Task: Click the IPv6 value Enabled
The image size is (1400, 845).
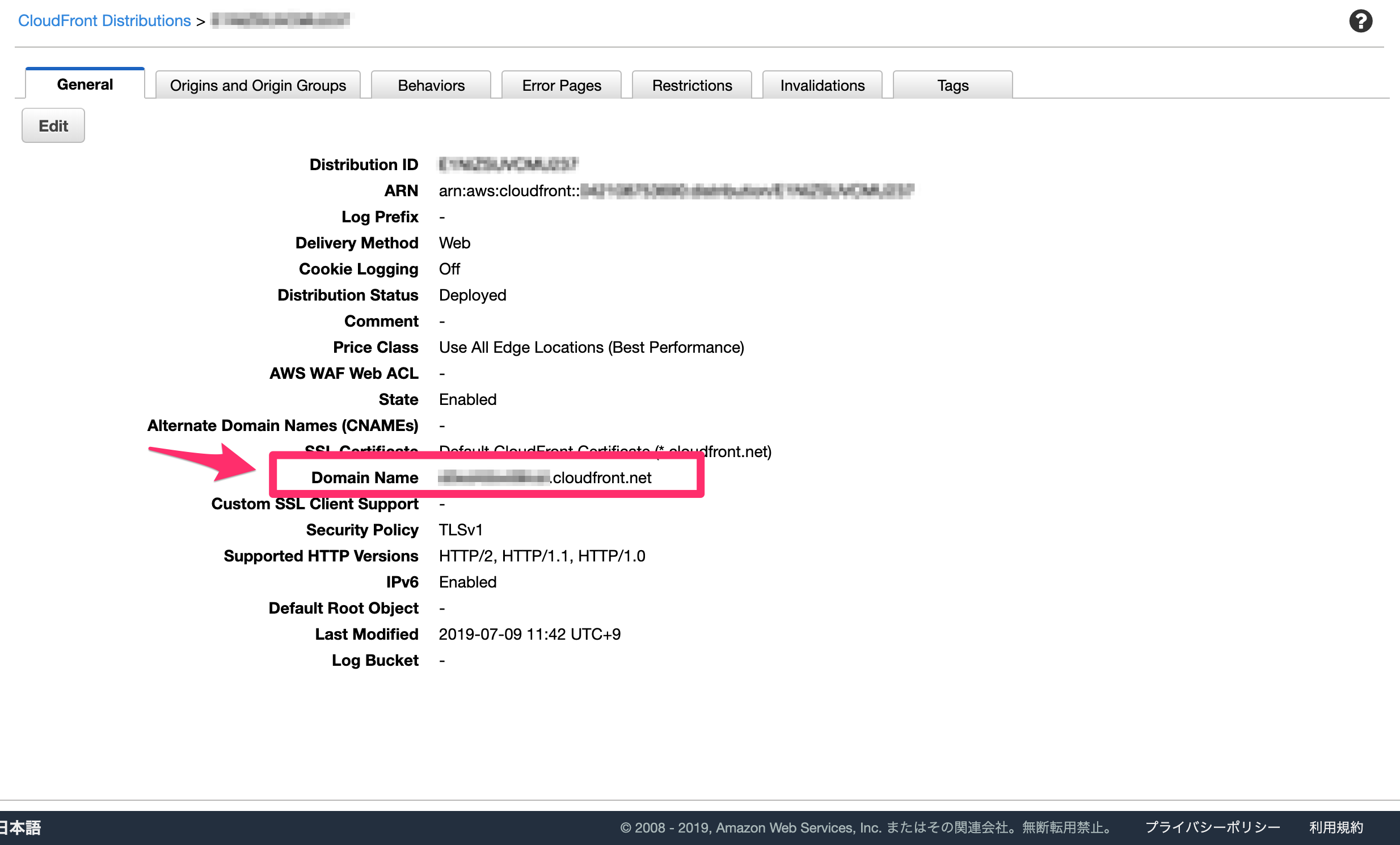Action: [467, 582]
